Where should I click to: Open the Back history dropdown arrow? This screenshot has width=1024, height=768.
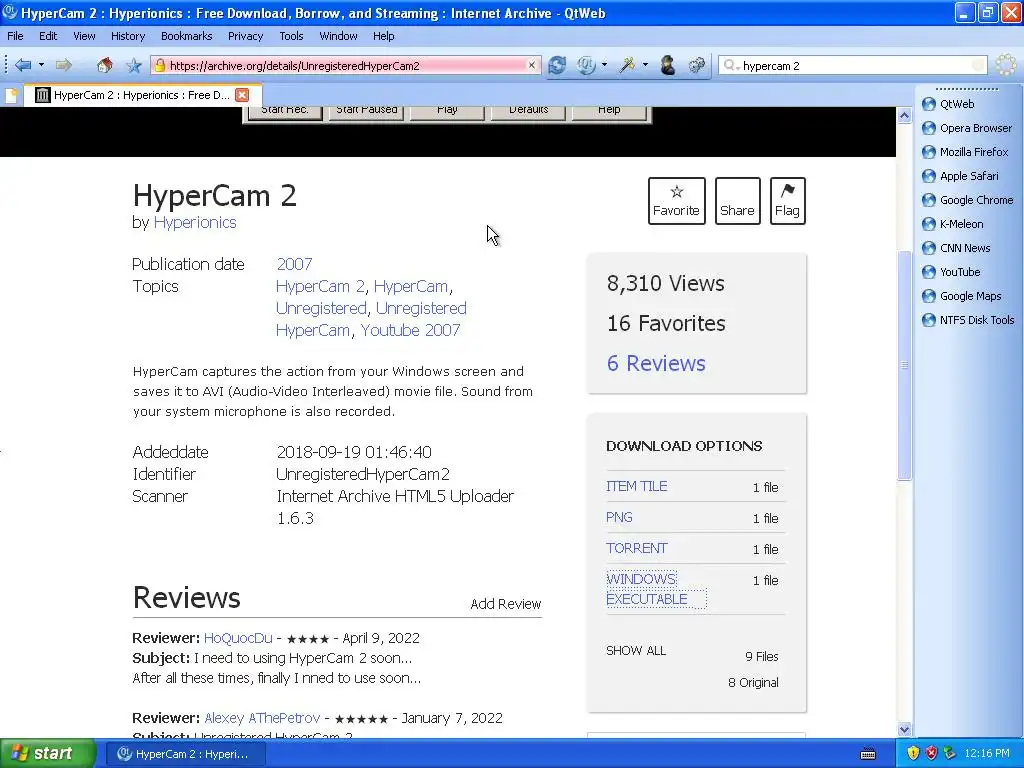tap(41, 65)
